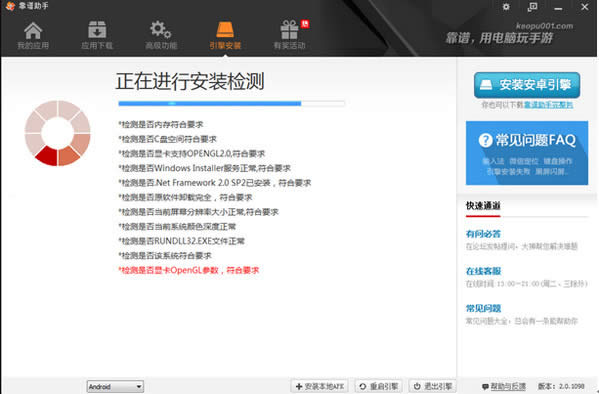
Task: Open the 有问必答 link
Action: pyautogui.click(x=483, y=234)
